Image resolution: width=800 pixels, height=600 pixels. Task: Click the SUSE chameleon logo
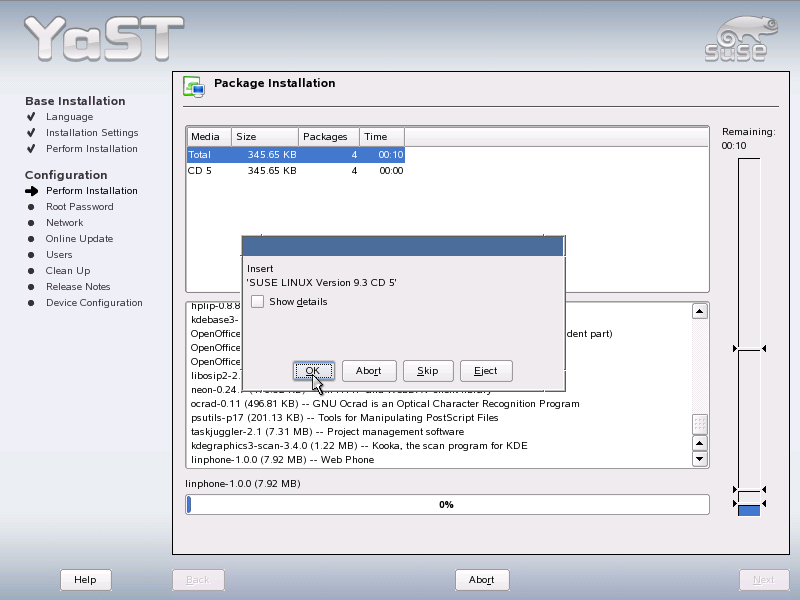click(741, 39)
